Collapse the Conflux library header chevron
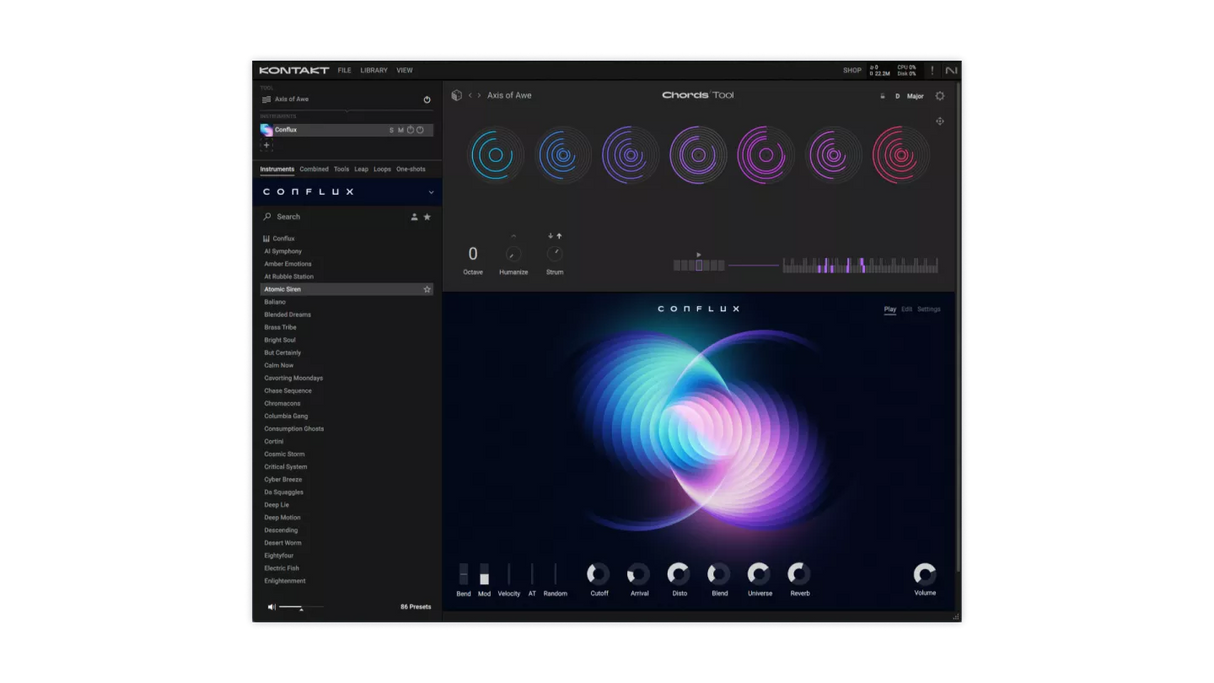 tap(432, 190)
